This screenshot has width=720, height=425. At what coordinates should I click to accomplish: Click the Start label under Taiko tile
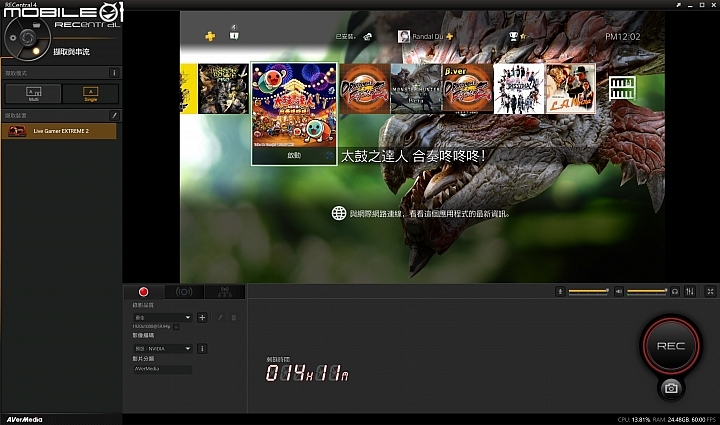(x=294, y=156)
